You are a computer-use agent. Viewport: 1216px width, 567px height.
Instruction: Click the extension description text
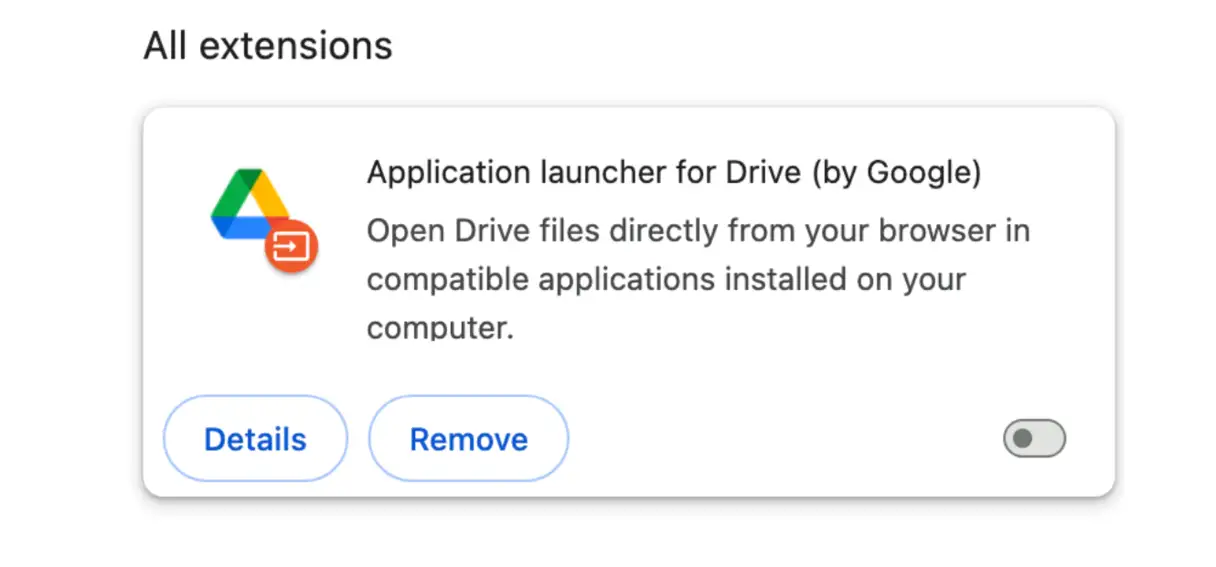(697, 279)
